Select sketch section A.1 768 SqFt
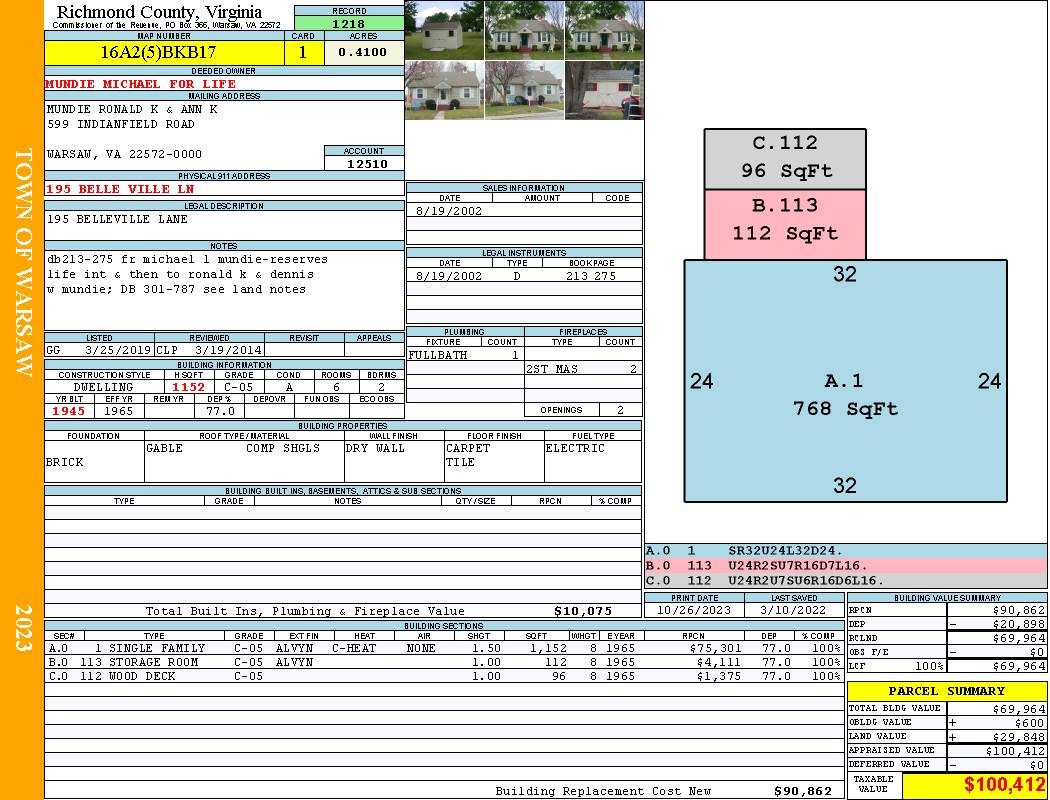Screen dimensions: 1050x800 point(845,381)
